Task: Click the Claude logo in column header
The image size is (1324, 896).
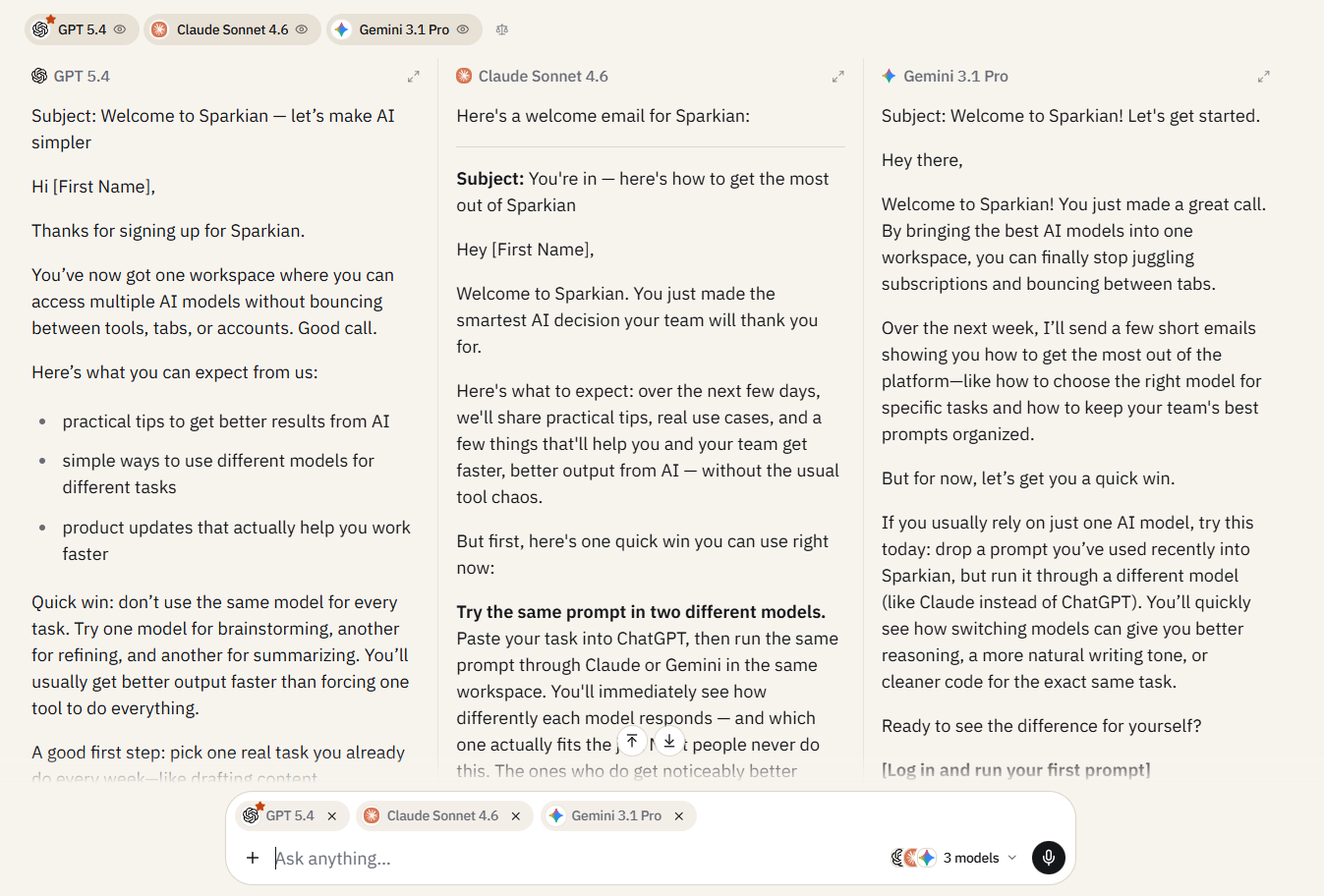Action: (464, 76)
